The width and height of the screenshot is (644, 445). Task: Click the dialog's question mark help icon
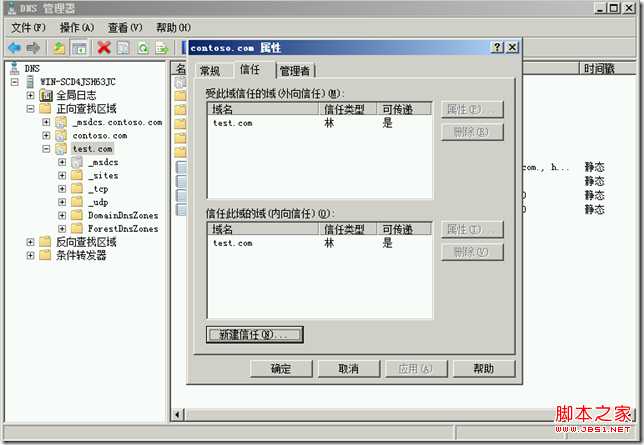click(497, 47)
